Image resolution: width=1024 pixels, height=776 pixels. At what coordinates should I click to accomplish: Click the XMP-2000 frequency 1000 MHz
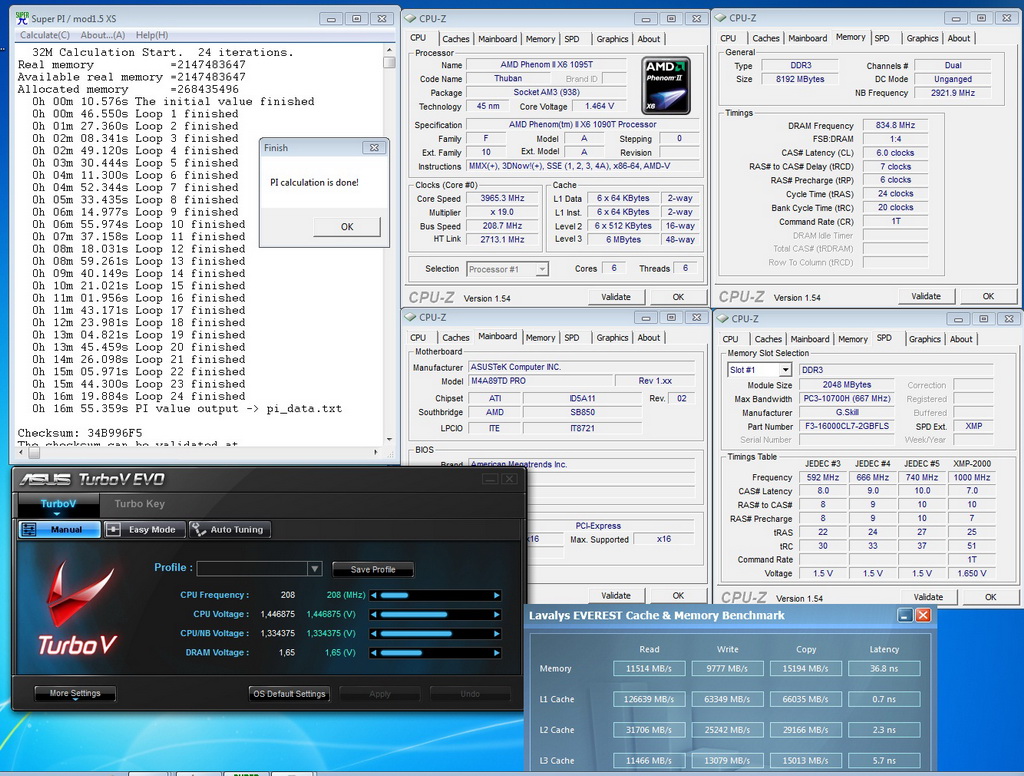972,477
